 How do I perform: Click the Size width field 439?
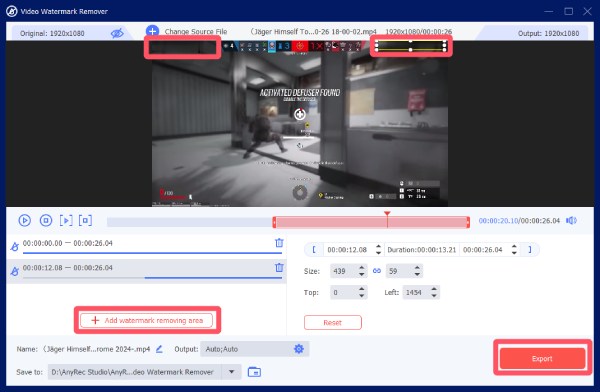coord(344,271)
